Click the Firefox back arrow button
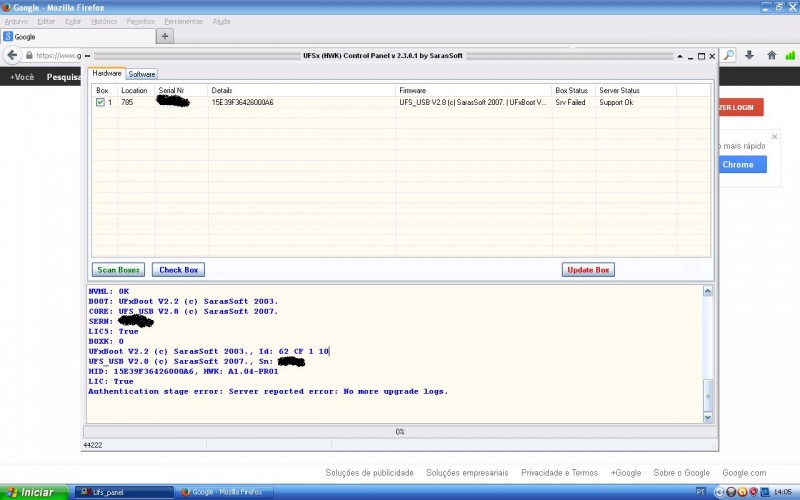Viewport: 800px width, 500px height. coord(12,55)
